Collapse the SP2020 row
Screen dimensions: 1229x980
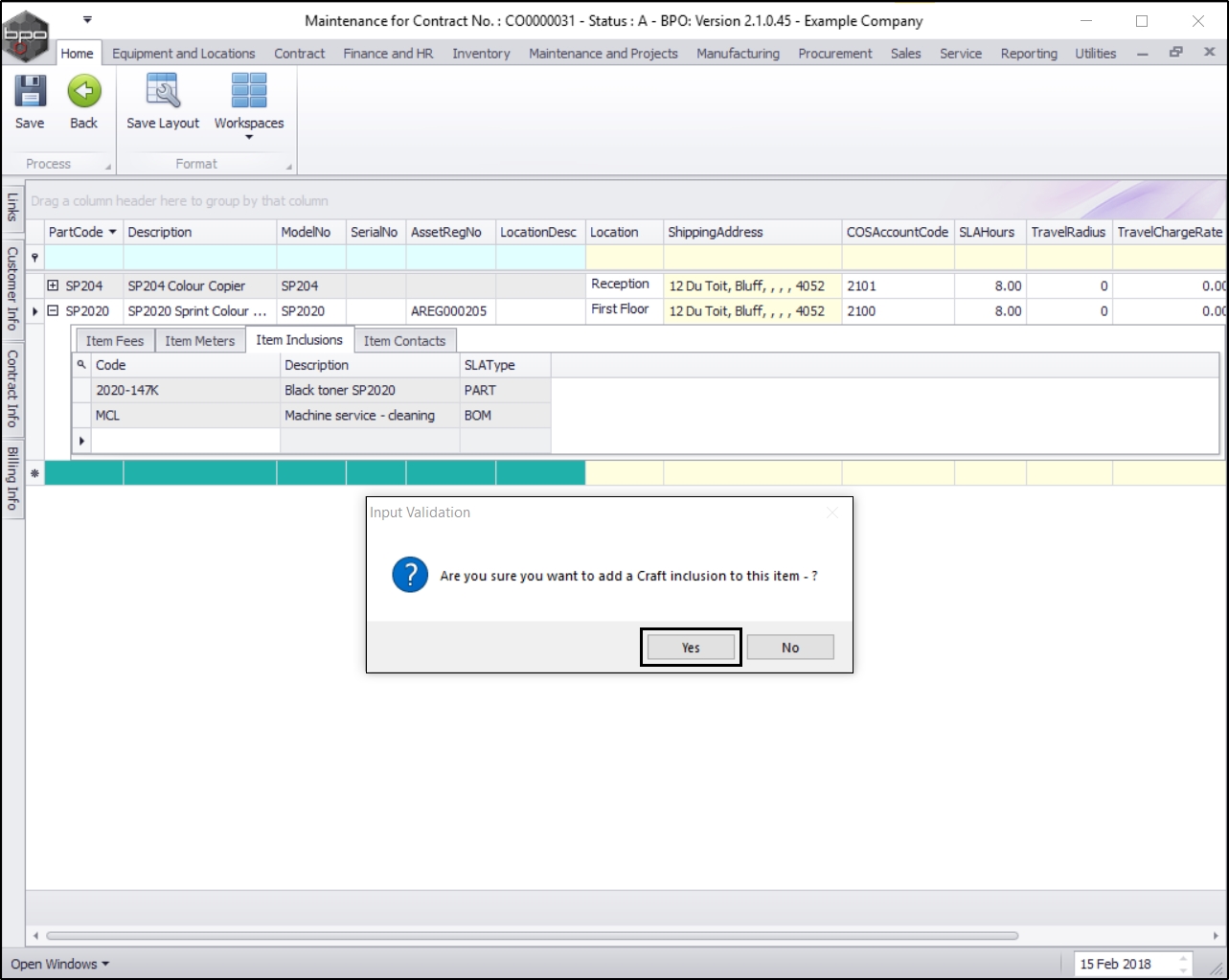(54, 310)
